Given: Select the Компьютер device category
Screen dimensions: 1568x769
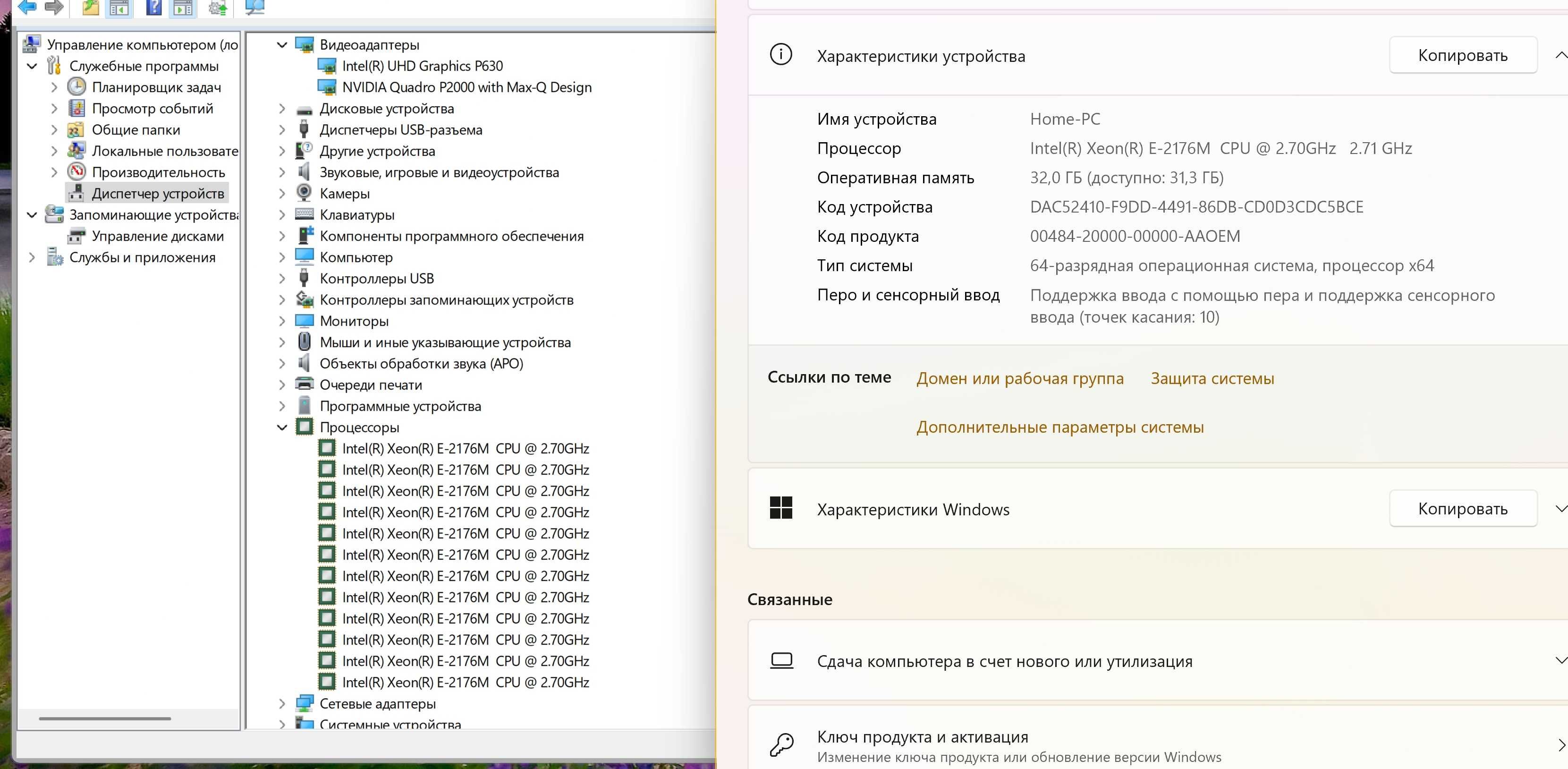Looking at the screenshot, I should [356, 257].
